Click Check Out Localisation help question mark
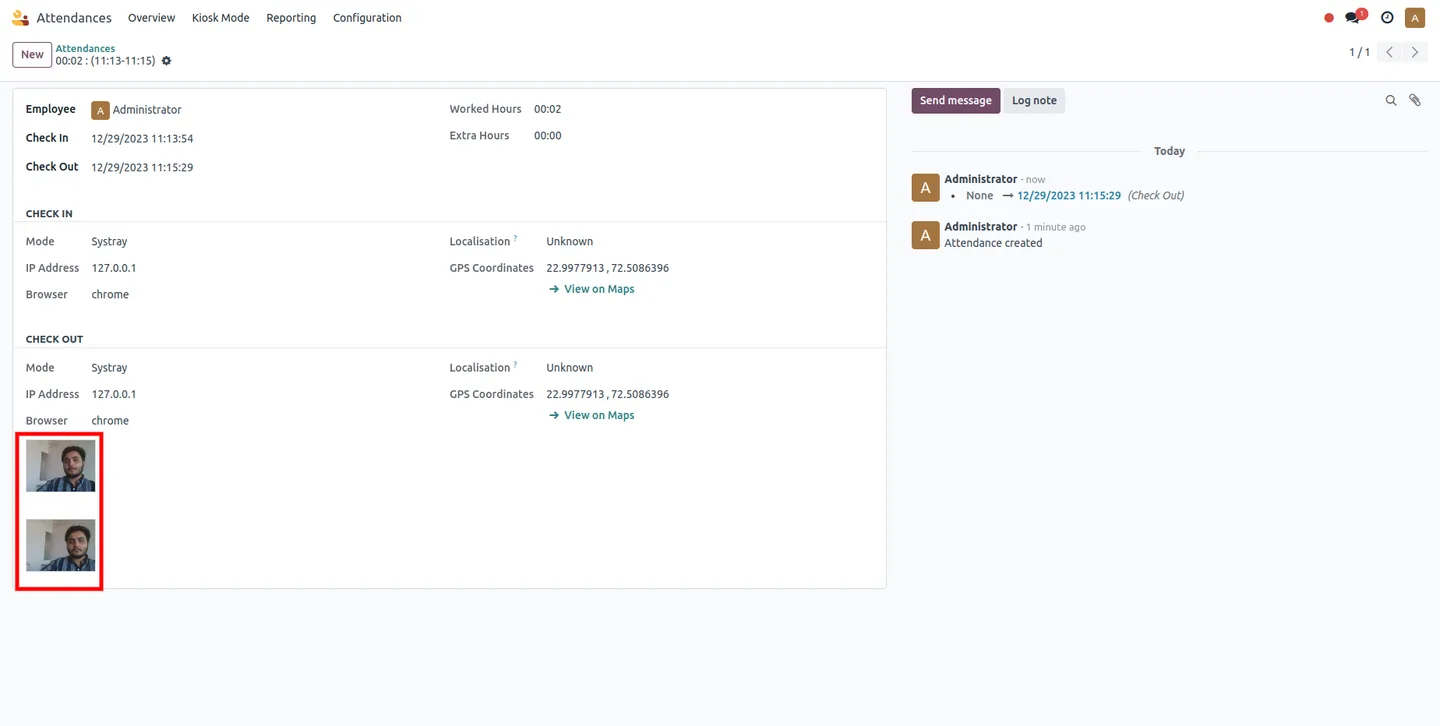This screenshot has width=1440, height=726. 515,365
